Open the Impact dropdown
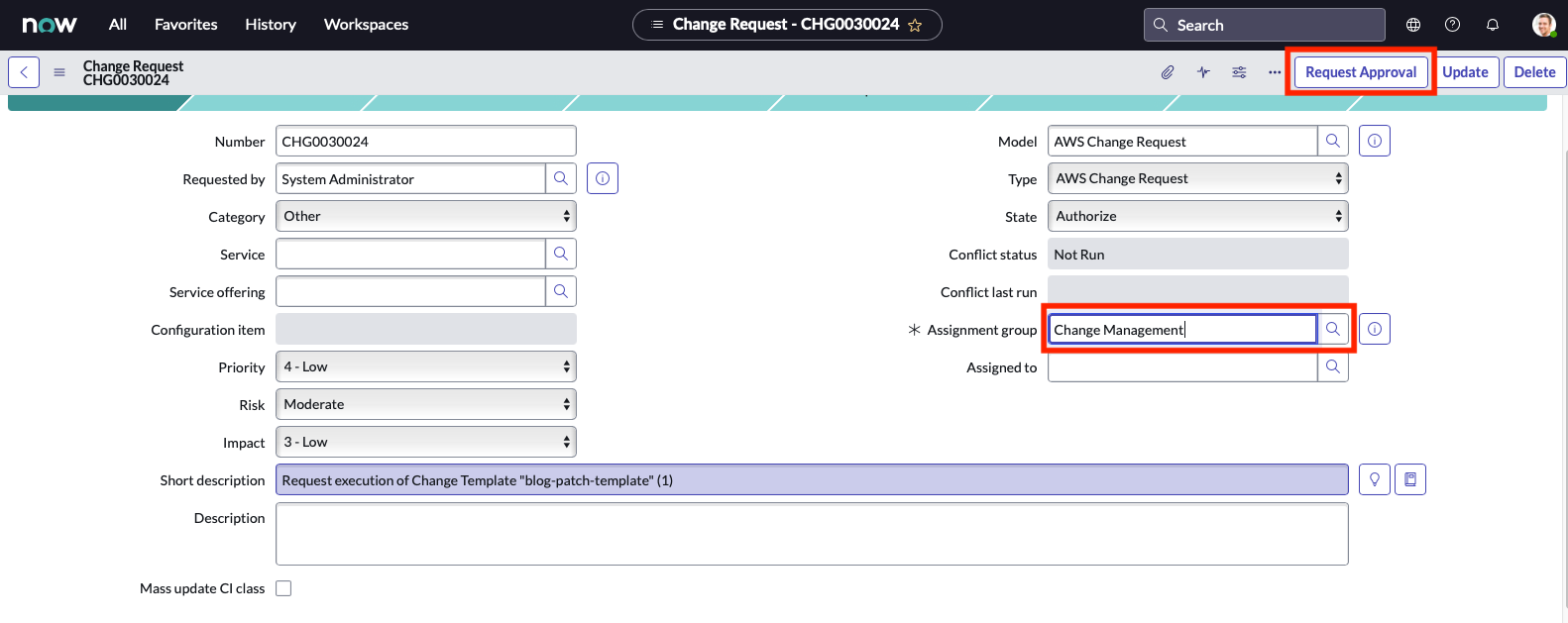 tap(426, 442)
